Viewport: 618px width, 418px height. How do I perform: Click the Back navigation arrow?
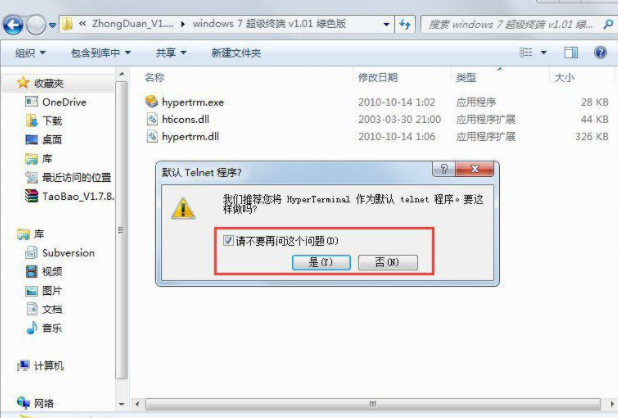(x=13, y=25)
